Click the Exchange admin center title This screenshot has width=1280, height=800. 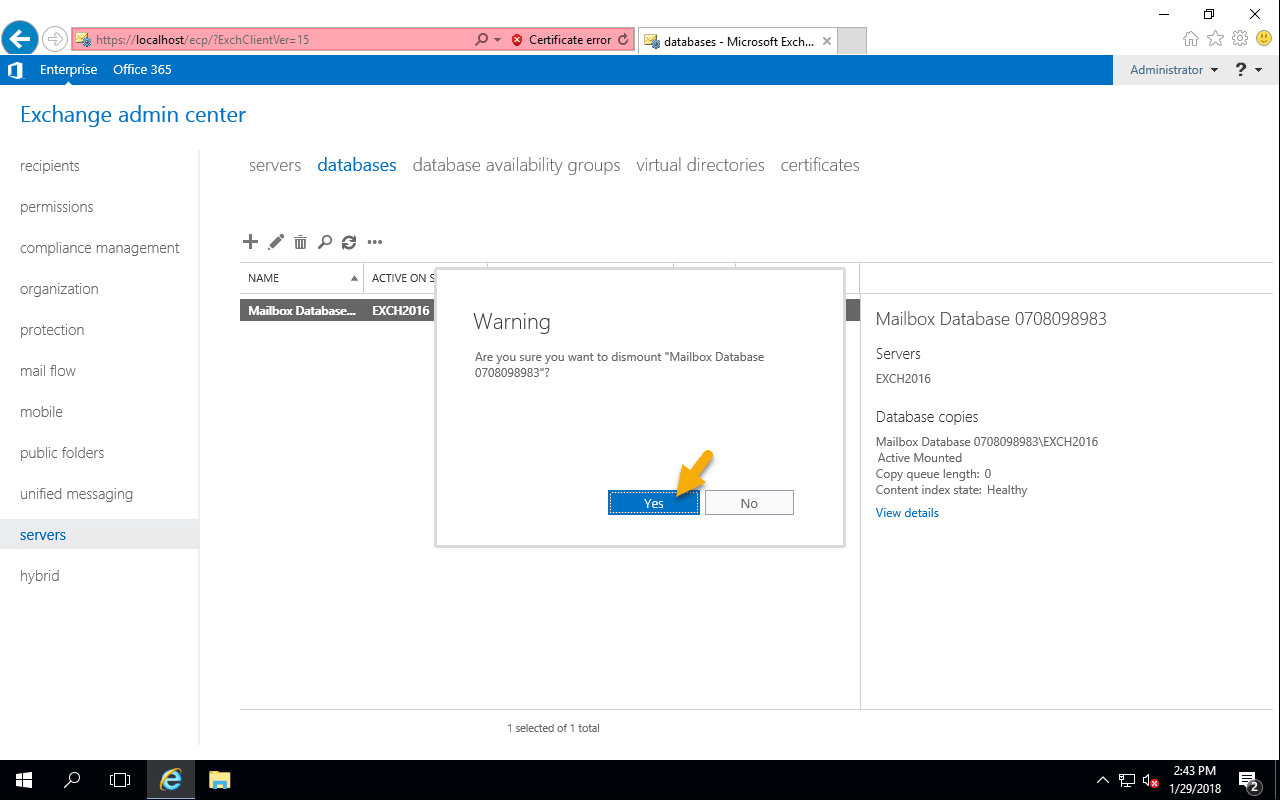[x=133, y=115]
